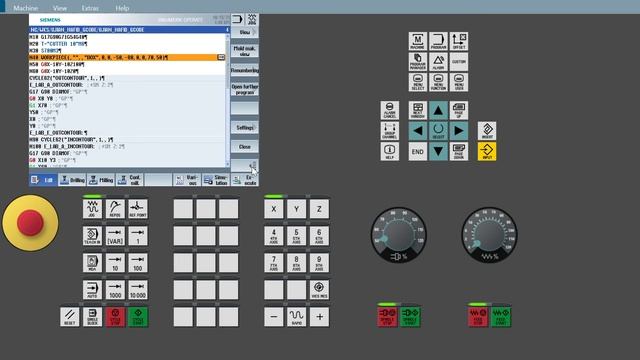The height and width of the screenshot is (360, 640).
Task: Select increment 10 key
Action: (115, 263)
